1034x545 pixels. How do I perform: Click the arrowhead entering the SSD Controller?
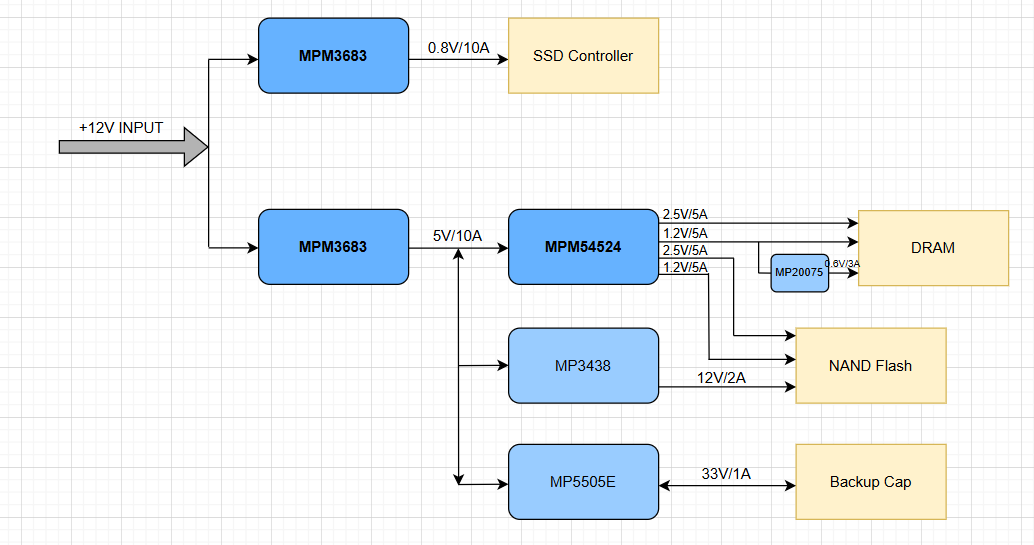click(502, 58)
